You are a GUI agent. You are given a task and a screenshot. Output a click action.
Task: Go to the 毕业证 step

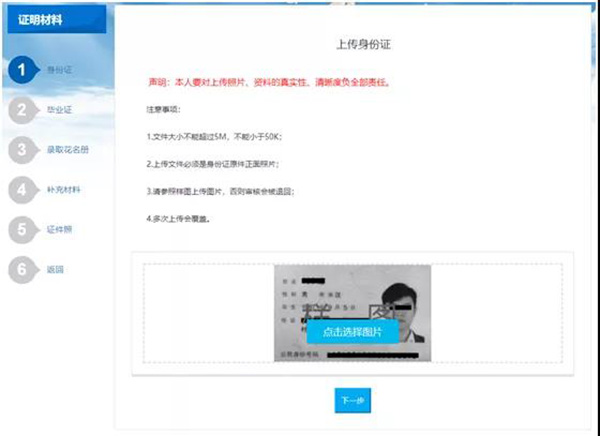pos(59,110)
